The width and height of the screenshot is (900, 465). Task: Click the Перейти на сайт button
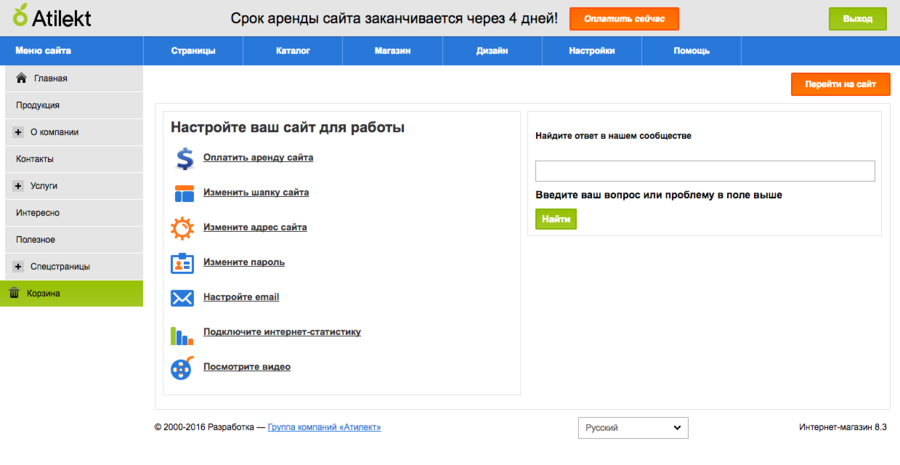click(840, 84)
